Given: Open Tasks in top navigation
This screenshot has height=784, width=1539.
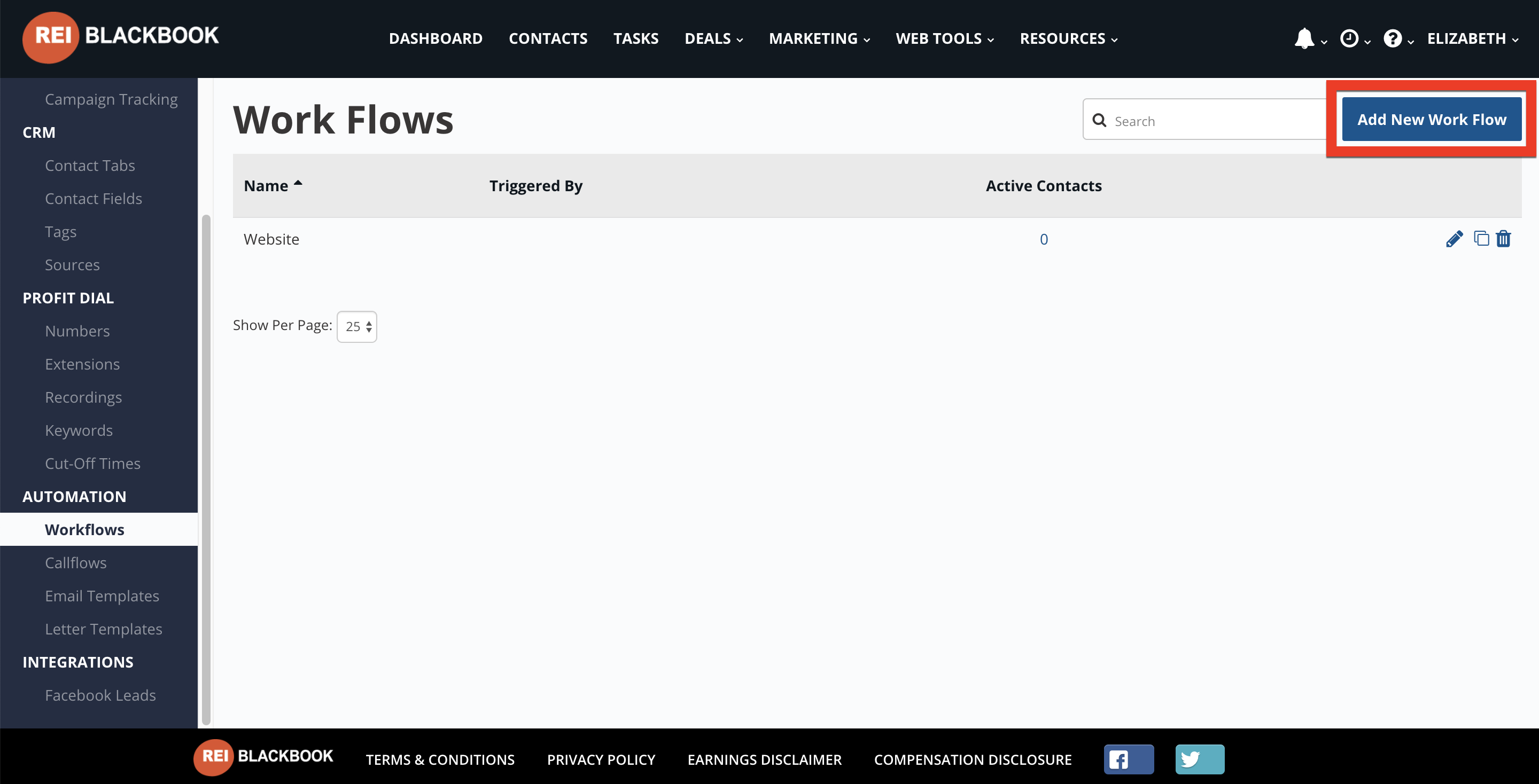Looking at the screenshot, I should tap(636, 39).
